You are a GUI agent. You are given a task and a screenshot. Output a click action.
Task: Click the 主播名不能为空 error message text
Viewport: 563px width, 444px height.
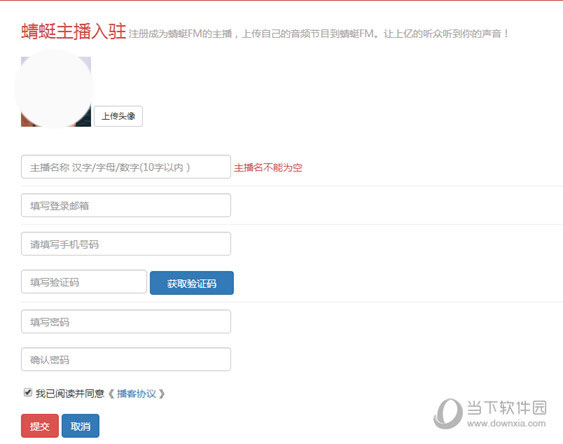(268, 168)
